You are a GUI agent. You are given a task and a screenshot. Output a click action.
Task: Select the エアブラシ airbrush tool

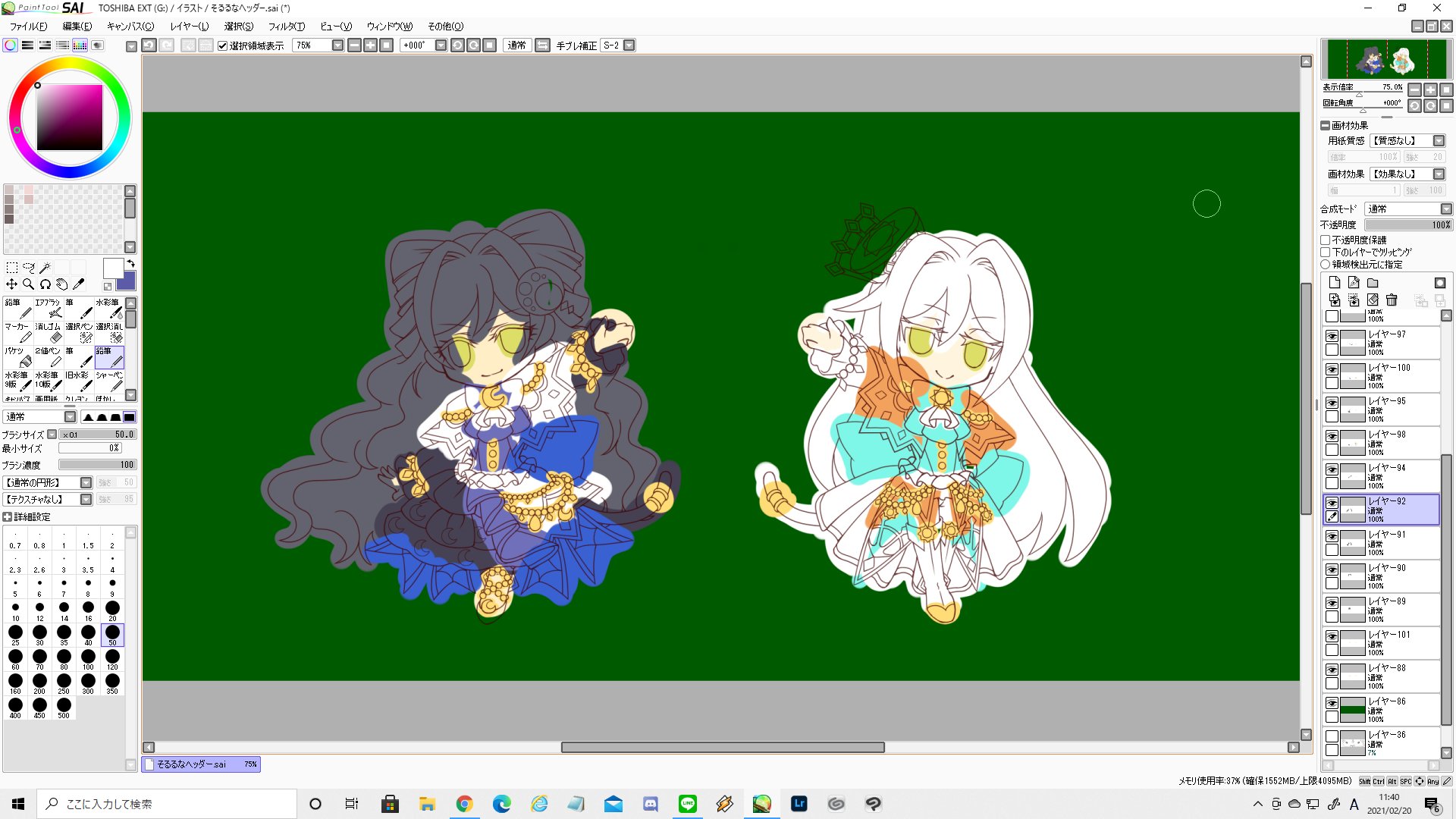click(49, 308)
